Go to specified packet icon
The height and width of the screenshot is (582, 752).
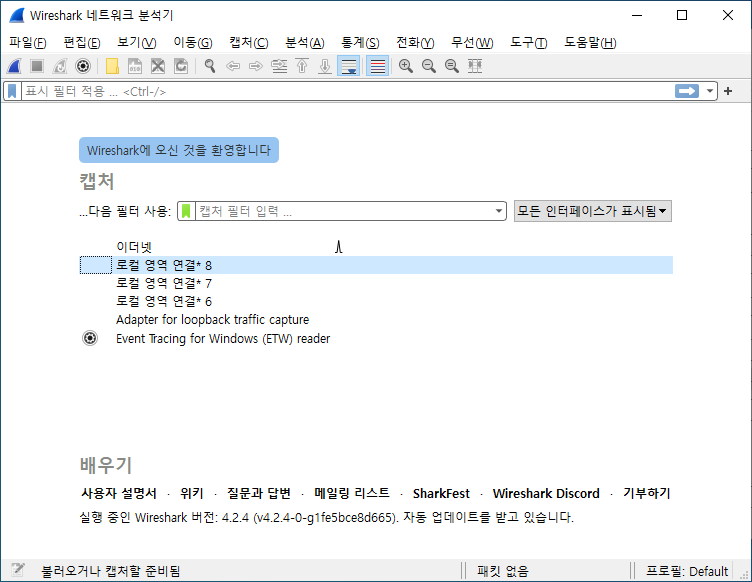(279, 66)
